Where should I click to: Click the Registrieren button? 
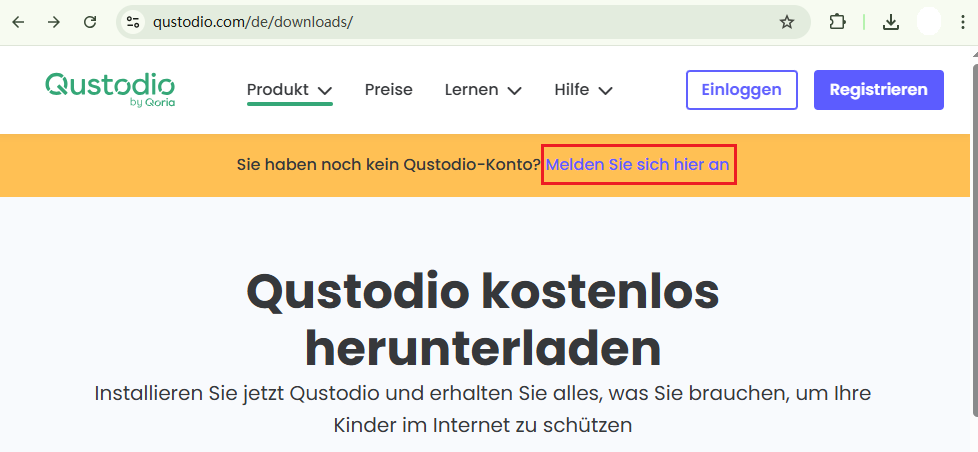tap(879, 90)
